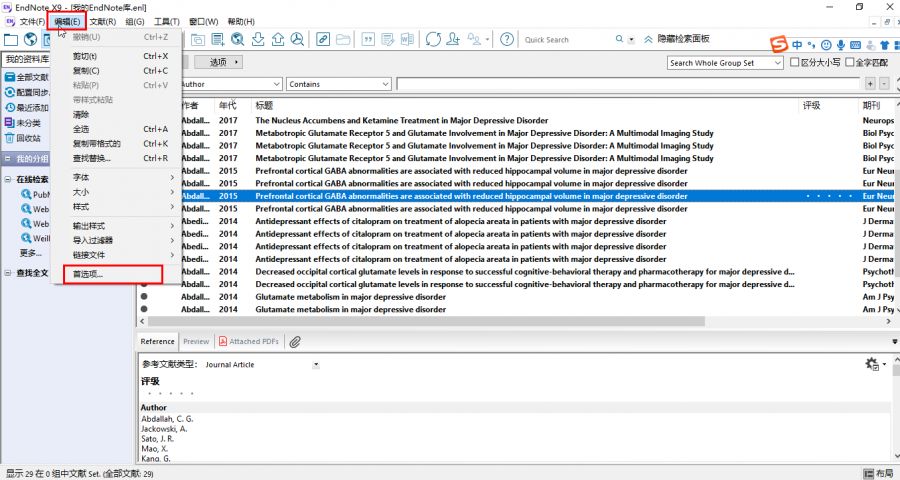The image size is (900, 480).
Task: Switch to the Preview tab
Action: [196, 341]
